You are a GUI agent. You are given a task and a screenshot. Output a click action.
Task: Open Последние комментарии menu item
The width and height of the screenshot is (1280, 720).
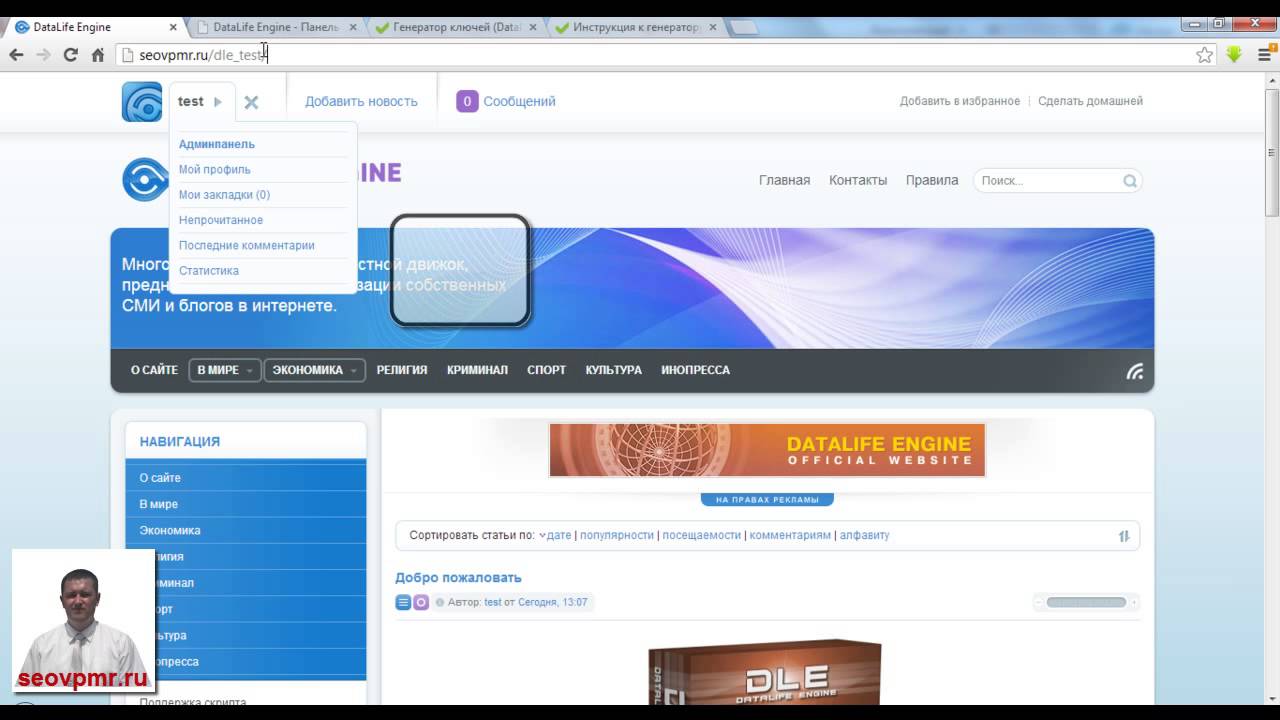pyautogui.click(x=247, y=245)
